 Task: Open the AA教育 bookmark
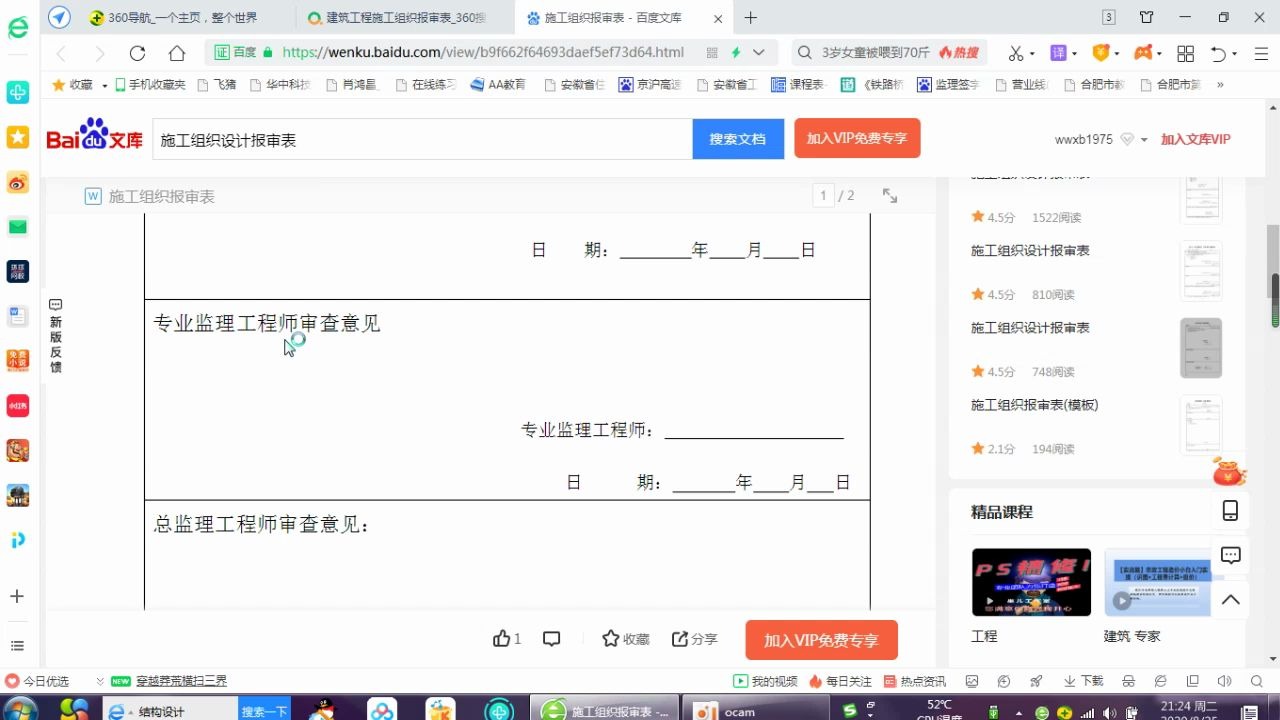[x=498, y=85]
